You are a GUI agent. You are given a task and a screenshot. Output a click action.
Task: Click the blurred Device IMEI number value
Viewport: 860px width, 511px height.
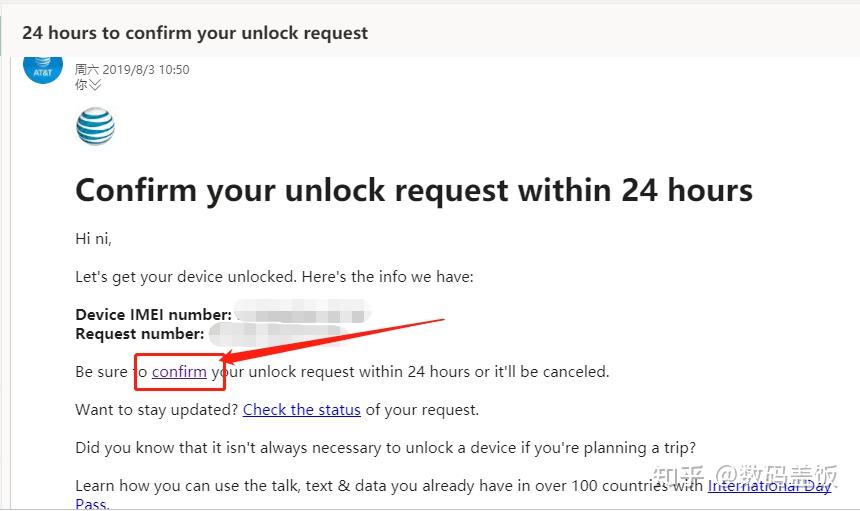303,314
